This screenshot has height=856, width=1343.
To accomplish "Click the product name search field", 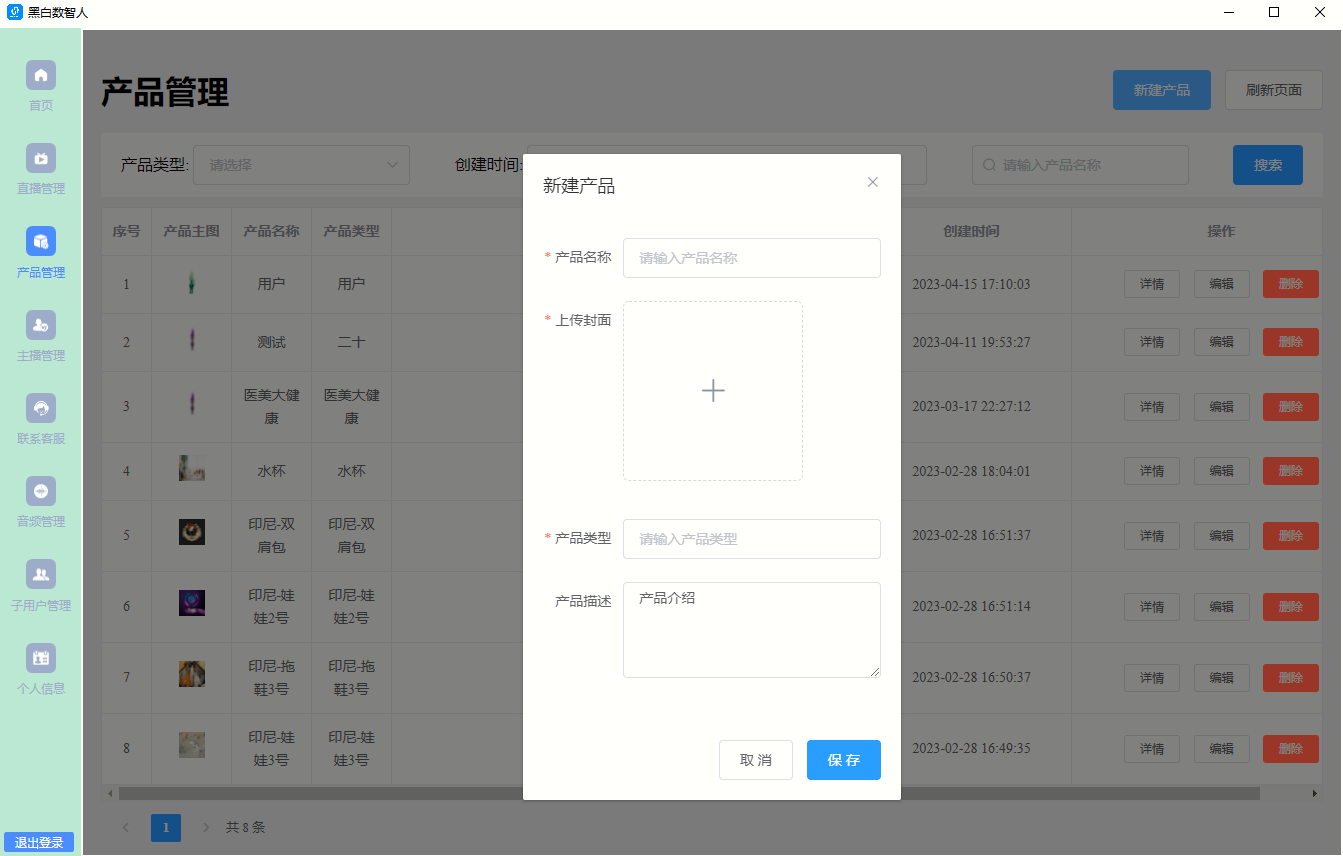I will [x=1080, y=165].
